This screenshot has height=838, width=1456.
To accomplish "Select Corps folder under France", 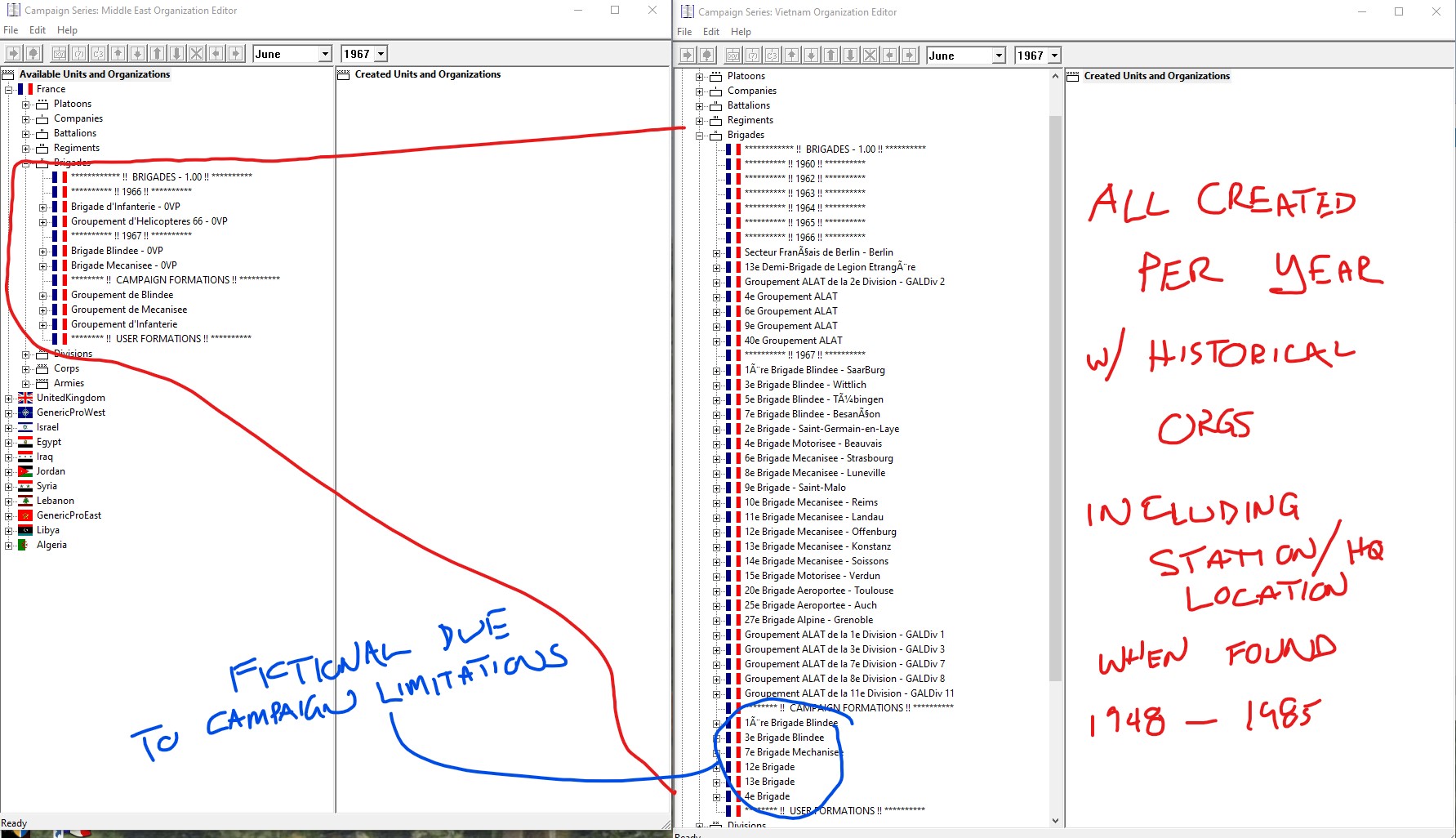I will (x=66, y=368).
